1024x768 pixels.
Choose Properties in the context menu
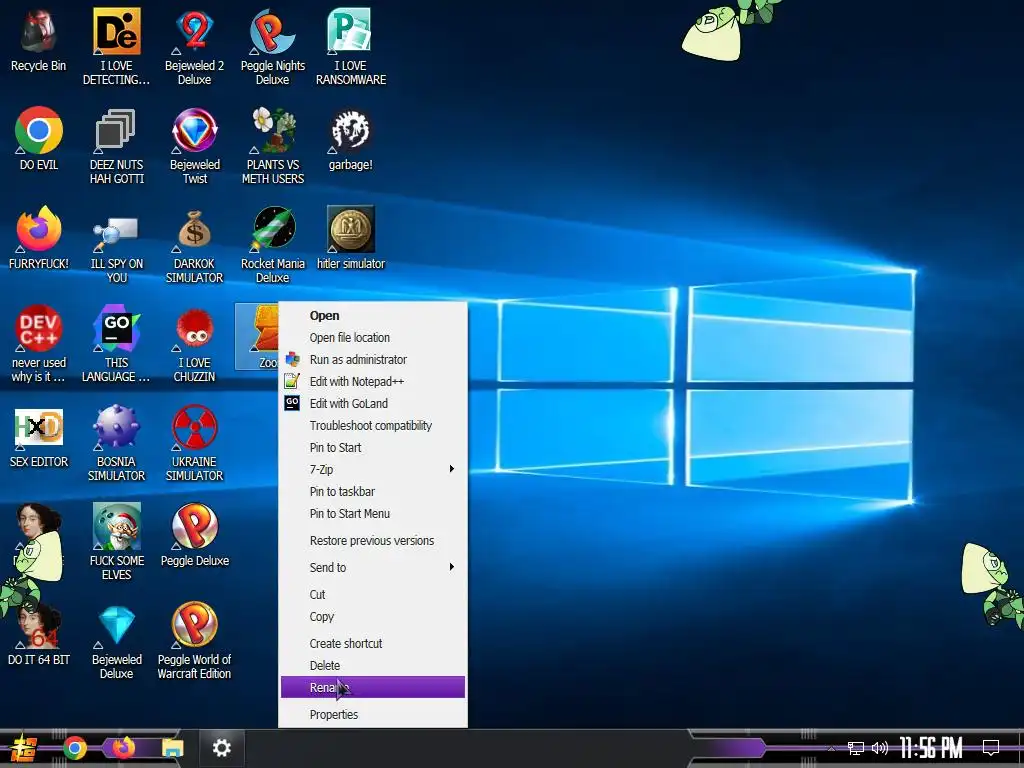(x=373, y=714)
